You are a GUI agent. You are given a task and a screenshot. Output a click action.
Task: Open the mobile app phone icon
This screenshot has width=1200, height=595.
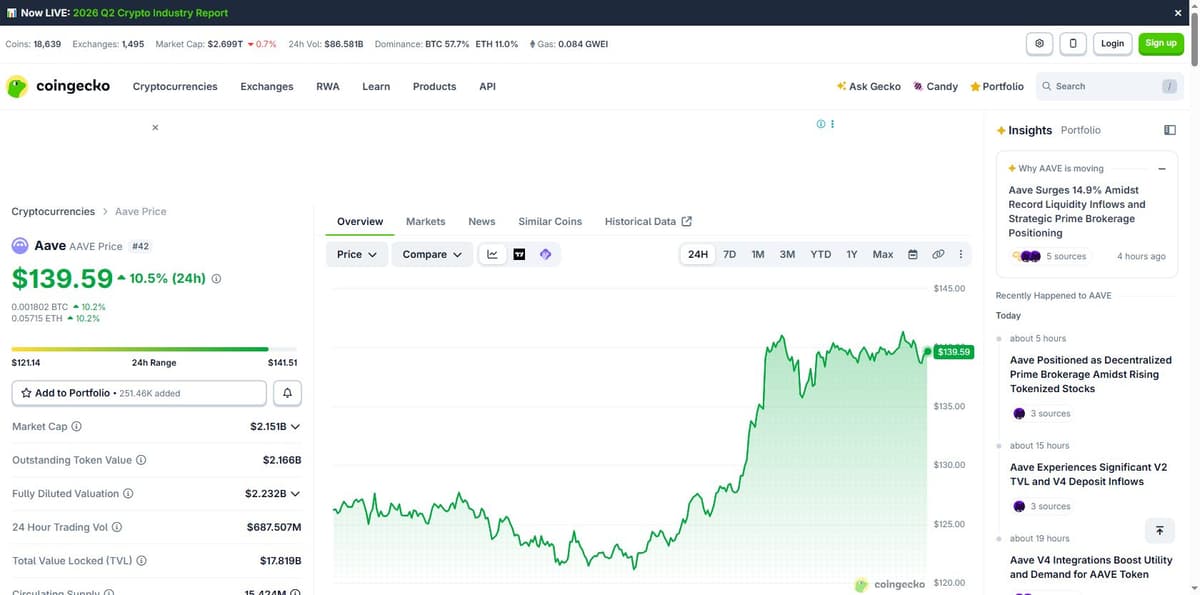[1073, 44]
